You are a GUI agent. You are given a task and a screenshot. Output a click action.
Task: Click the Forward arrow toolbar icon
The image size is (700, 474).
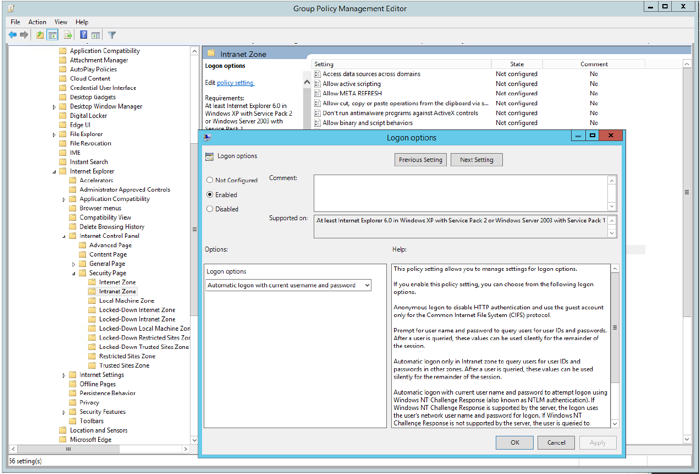click(x=25, y=34)
